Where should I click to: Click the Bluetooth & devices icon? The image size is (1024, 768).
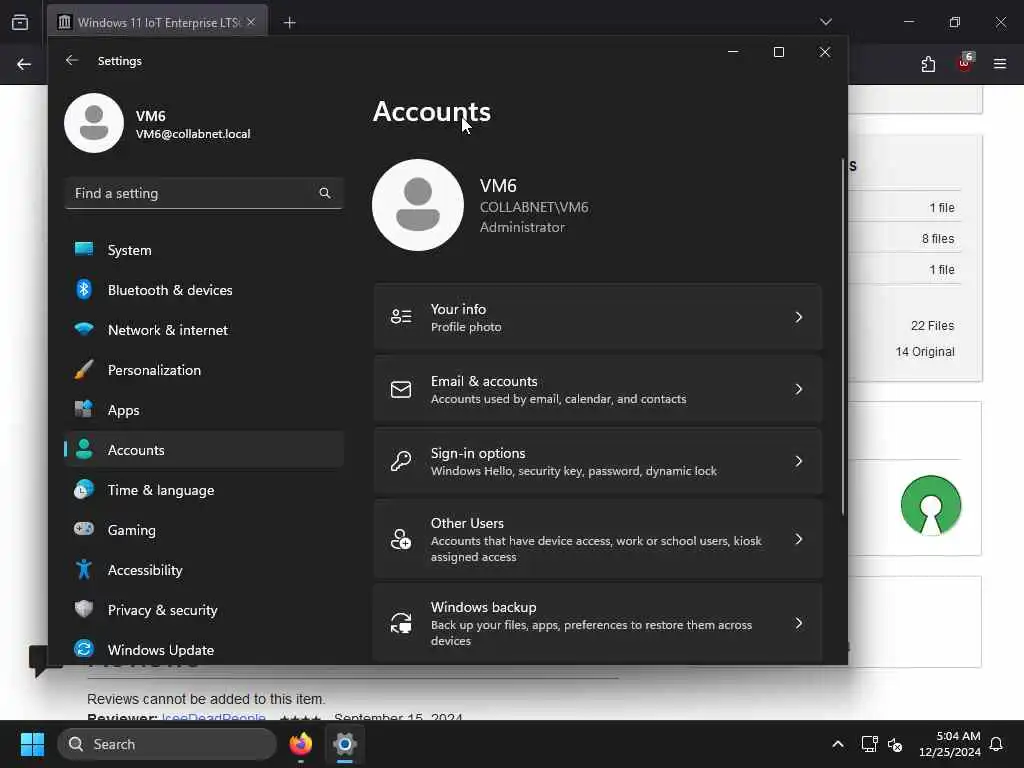click(x=84, y=289)
